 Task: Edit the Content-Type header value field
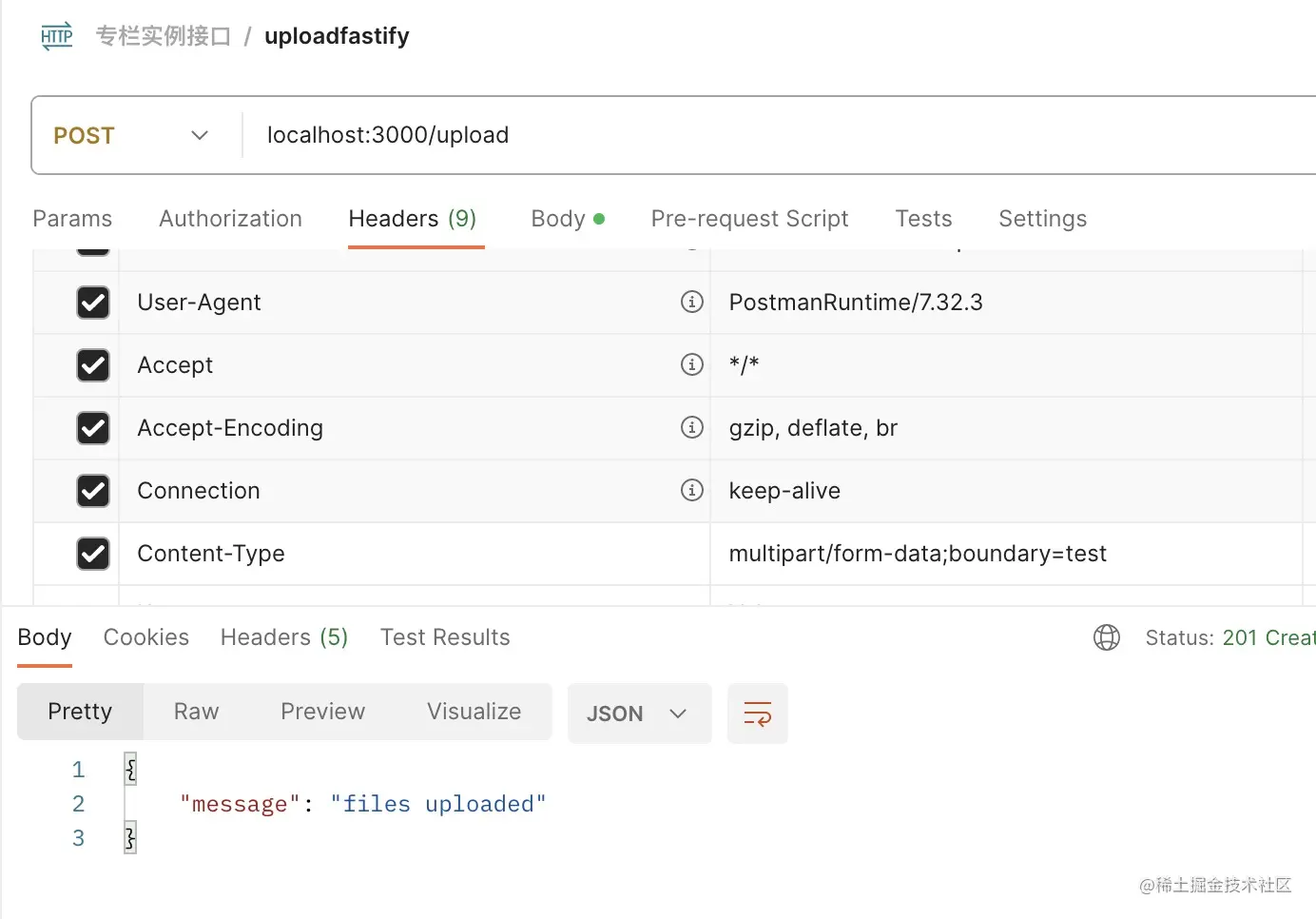click(x=998, y=554)
